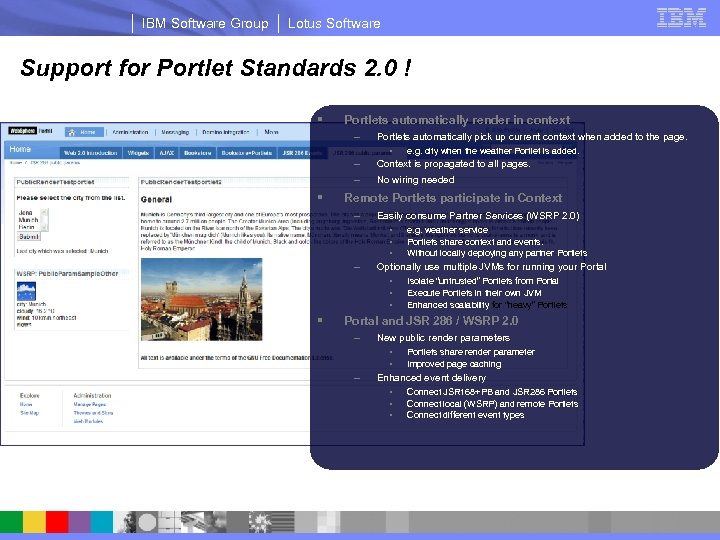Image resolution: width=720 pixels, height=540 pixels.
Task: Click 'Execute Portlets in their own JVM' bullet
Action: (x=474, y=293)
